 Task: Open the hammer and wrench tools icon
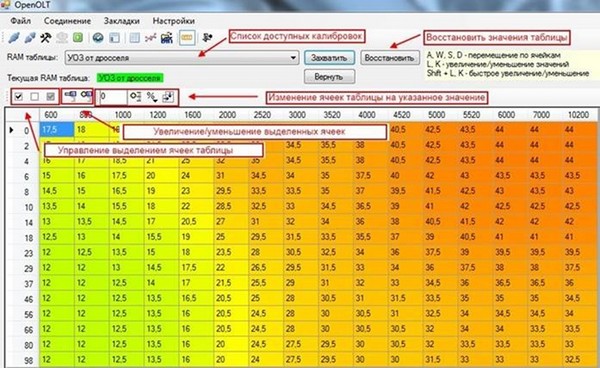[x=46, y=37]
